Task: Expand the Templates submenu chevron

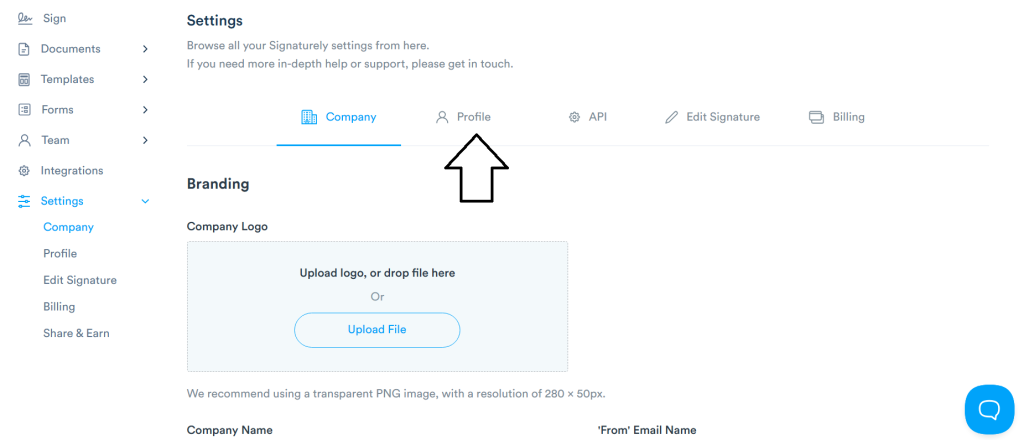Action: [x=146, y=80]
